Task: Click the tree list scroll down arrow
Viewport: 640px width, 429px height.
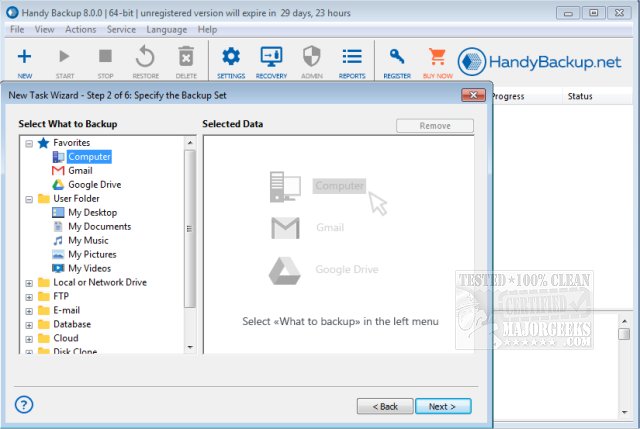Action: pyautogui.click(x=190, y=347)
